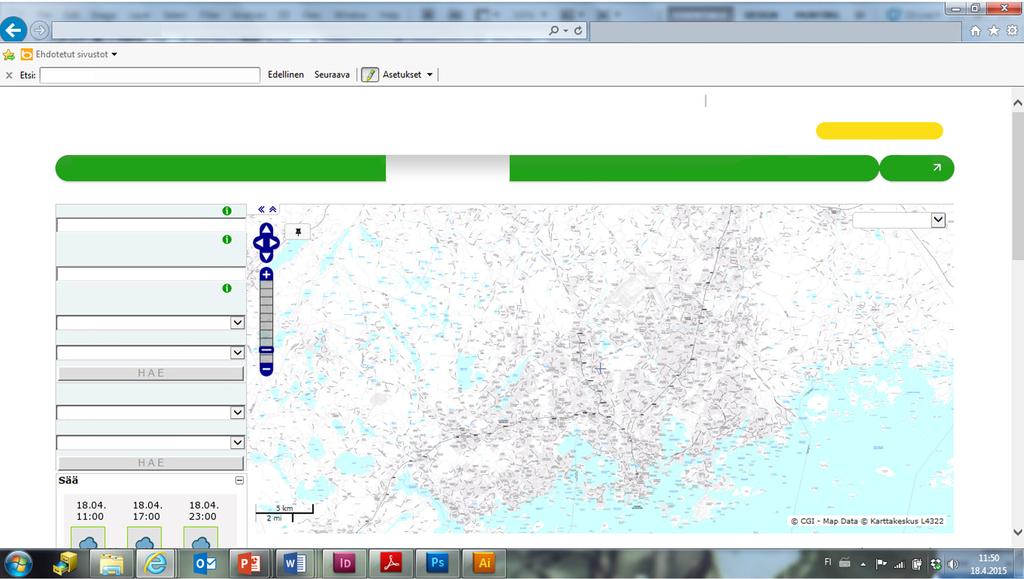
Task: Zoom out with the map minus button
Action: (266, 369)
